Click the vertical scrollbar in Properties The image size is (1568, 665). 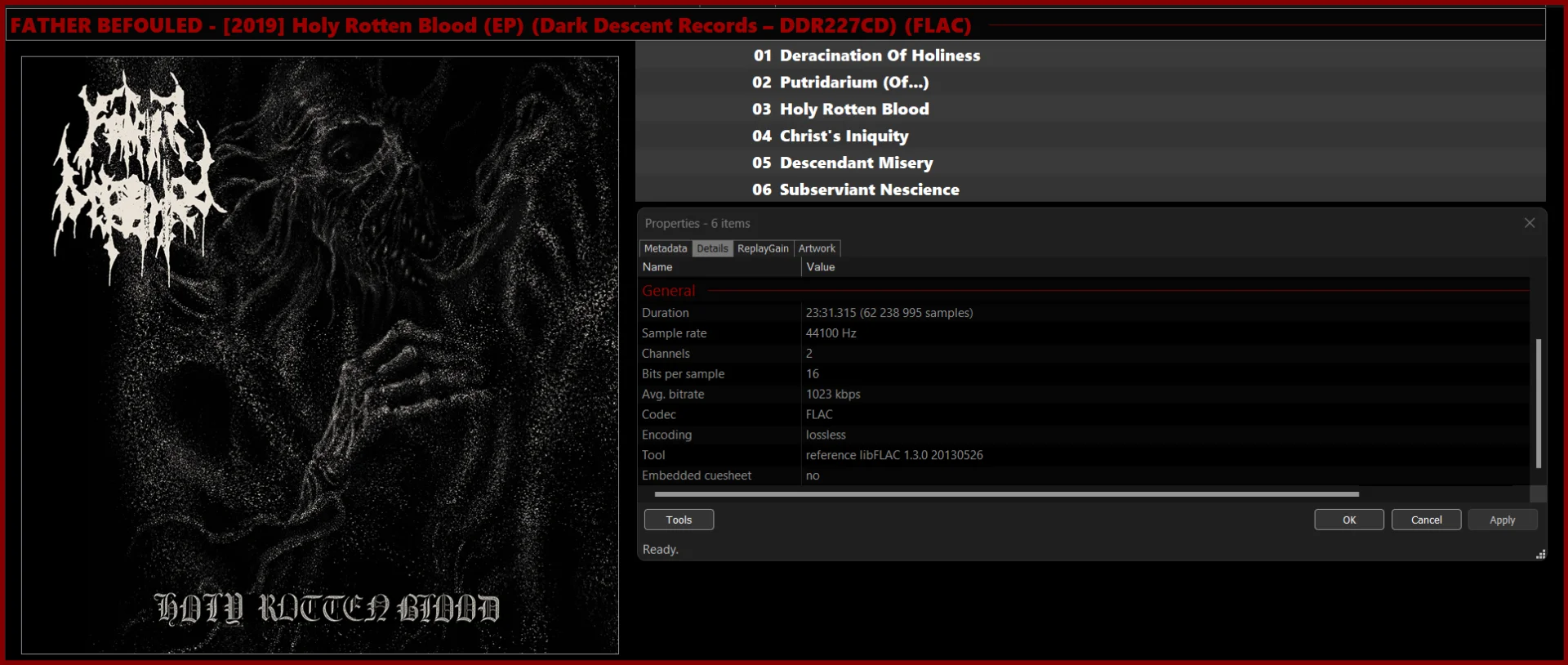1539,403
